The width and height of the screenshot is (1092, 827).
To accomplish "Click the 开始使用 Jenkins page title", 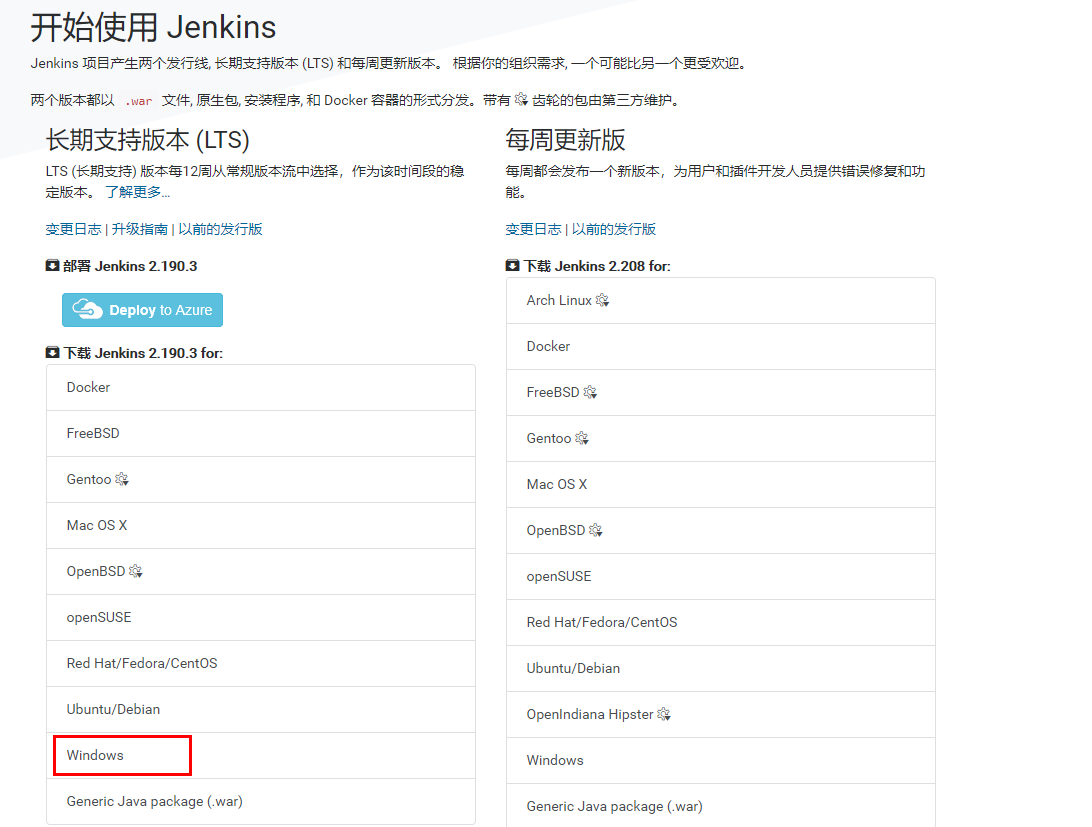I will pos(153,28).
